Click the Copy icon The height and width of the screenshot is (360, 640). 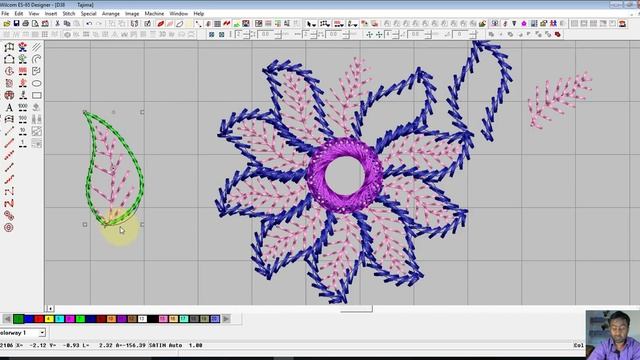tap(67, 24)
